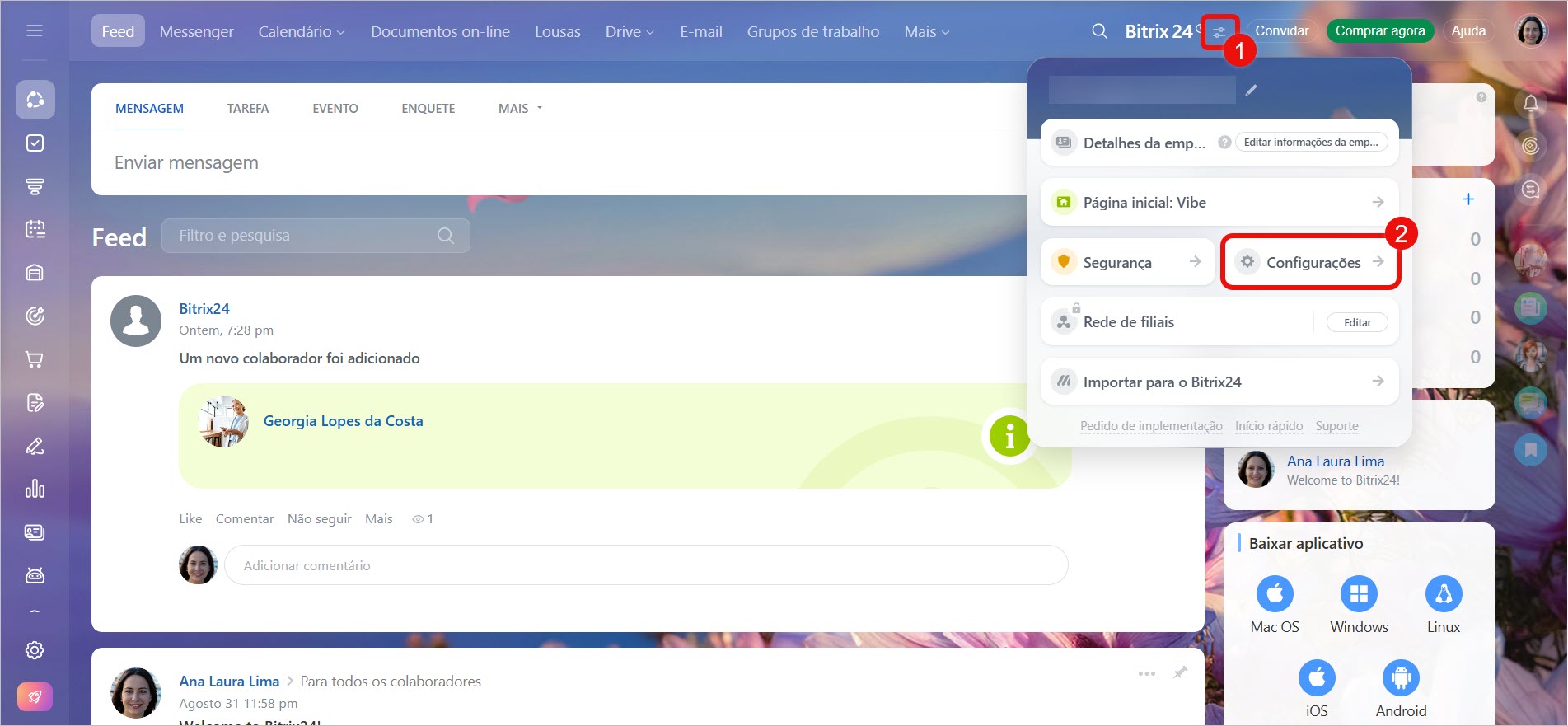Click the Ajuda button
This screenshot has height=726, width=1568.
[1468, 30]
